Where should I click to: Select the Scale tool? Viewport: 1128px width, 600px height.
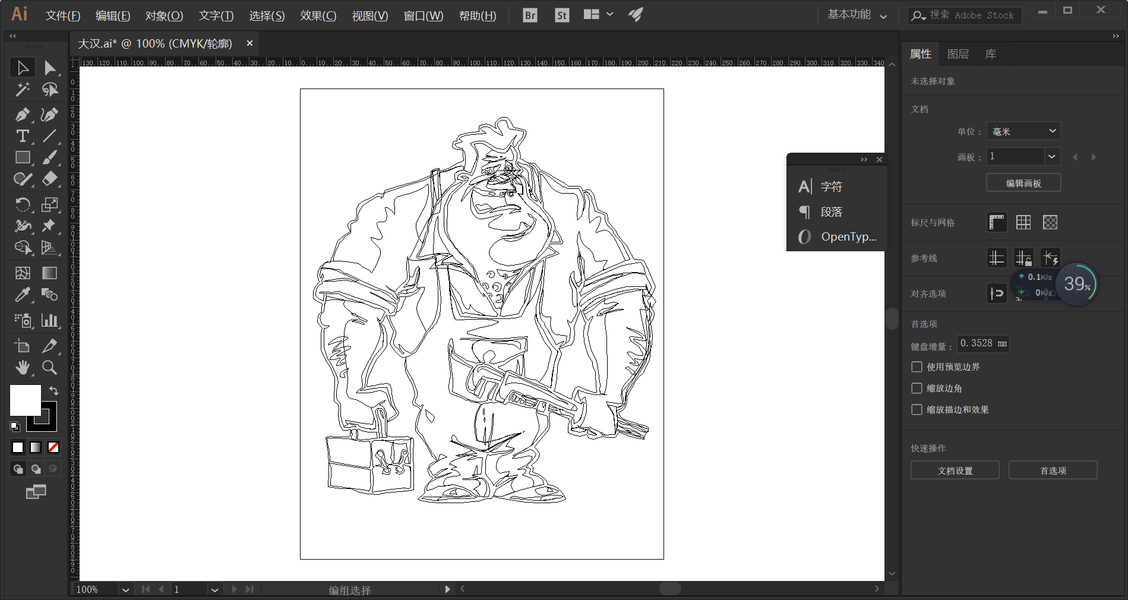coord(49,204)
